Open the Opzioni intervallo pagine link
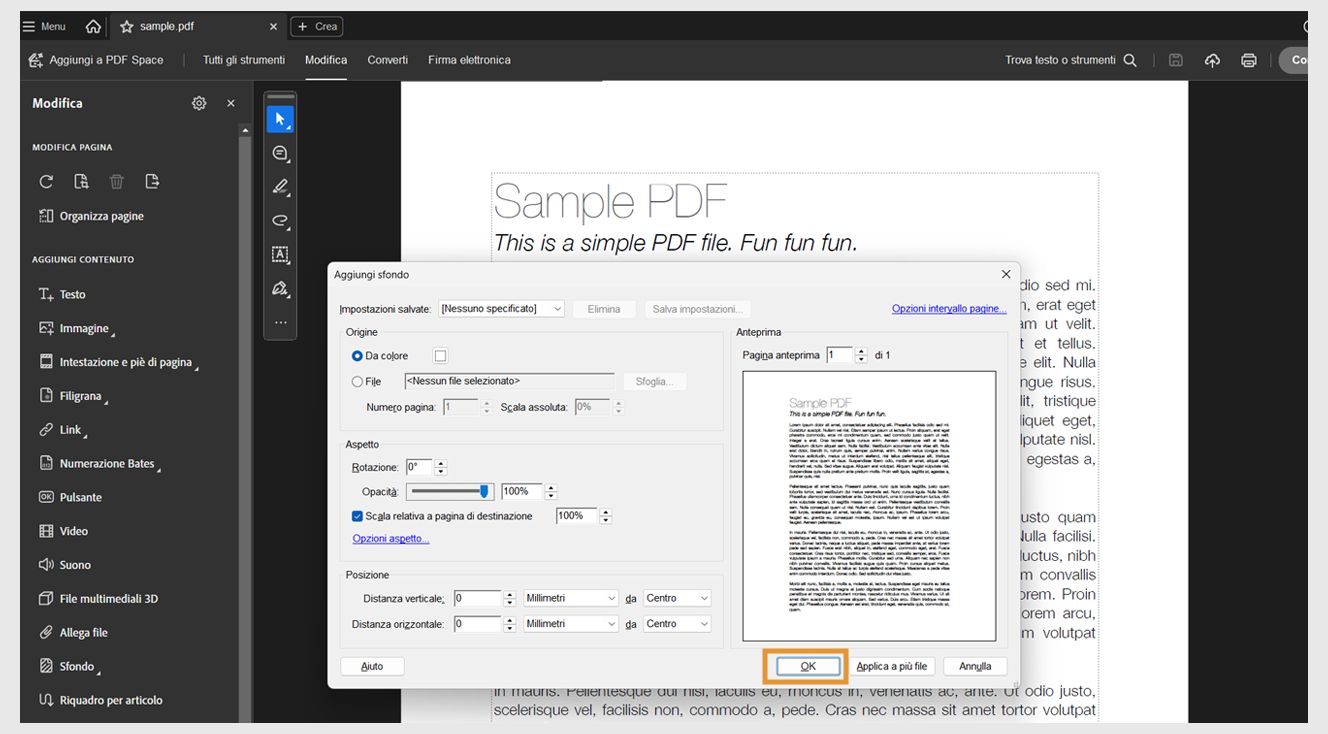Image resolution: width=1328 pixels, height=734 pixels. coord(949,309)
